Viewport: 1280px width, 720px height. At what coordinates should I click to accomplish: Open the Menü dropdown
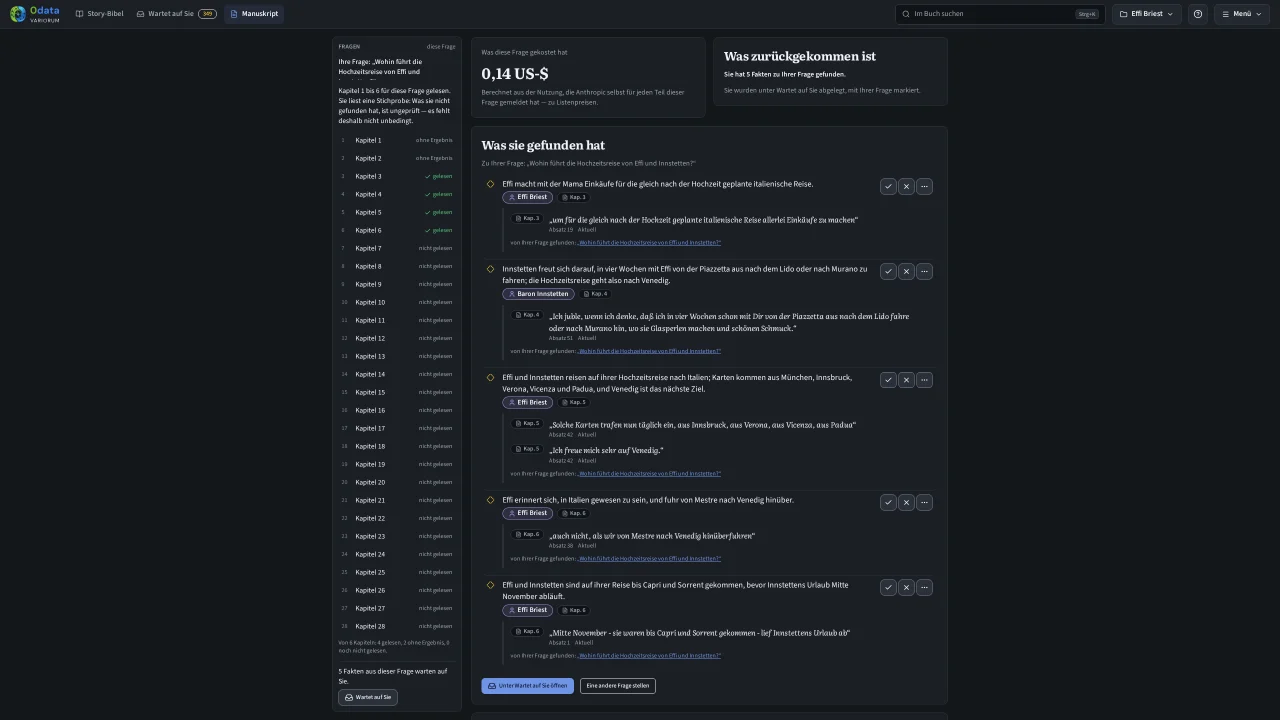point(1242,14)
